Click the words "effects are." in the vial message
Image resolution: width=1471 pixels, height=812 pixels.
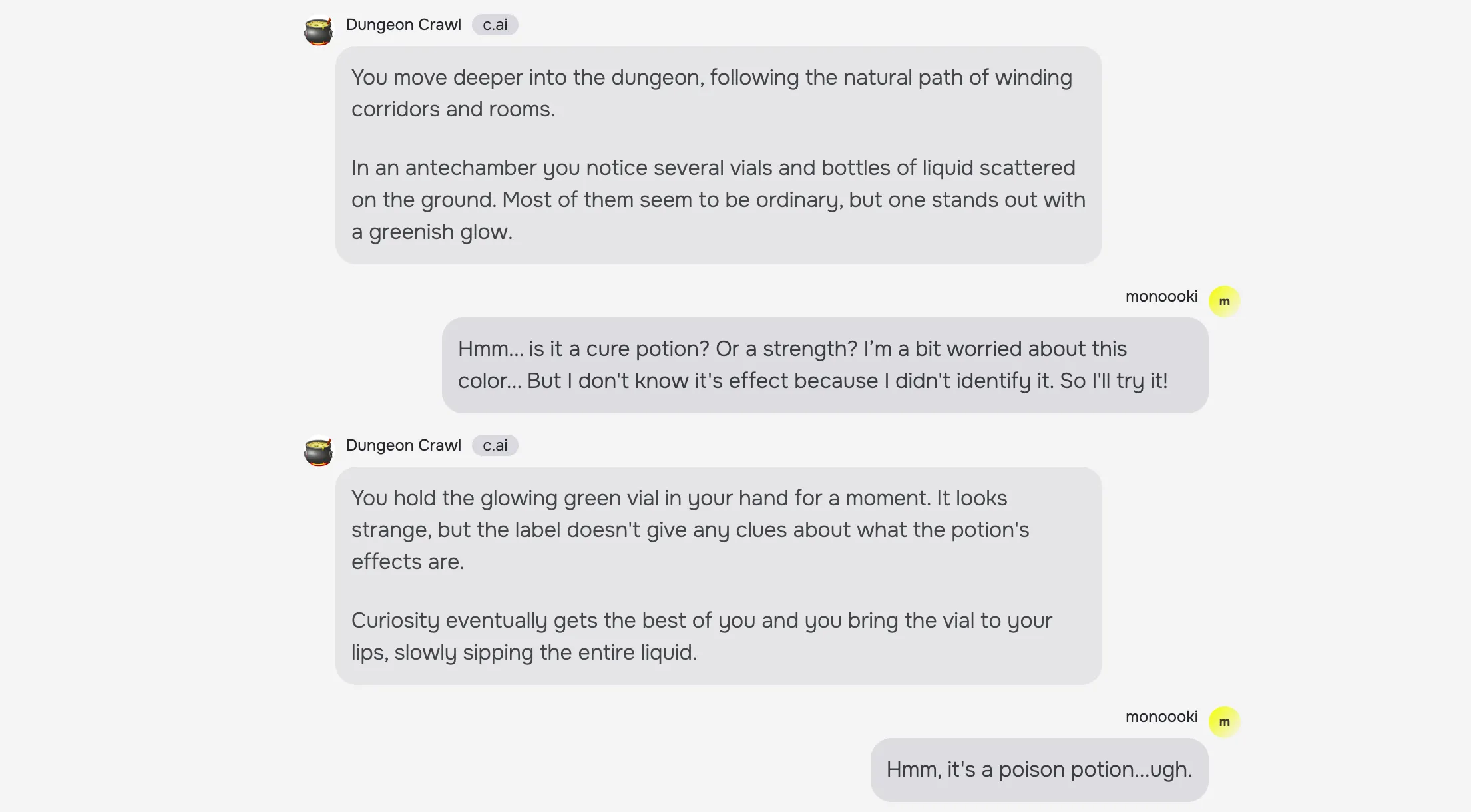coord(407,562)
